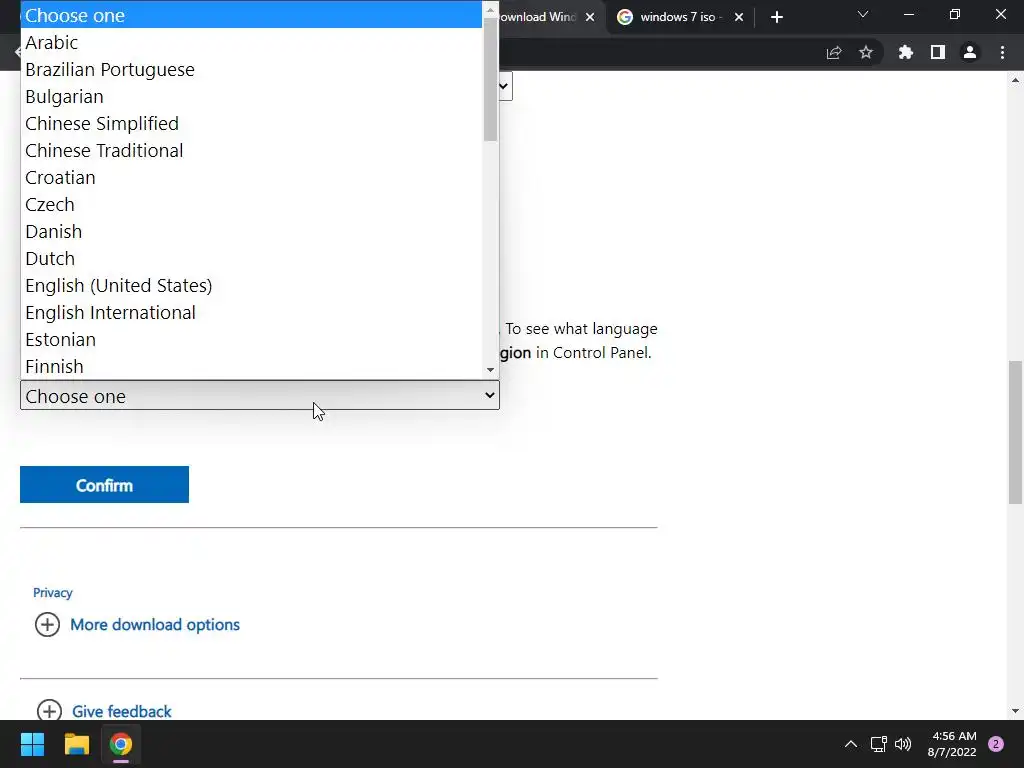Open the Privacy link
Viewport: 1024px width, 768px height.
coord(53,592)
